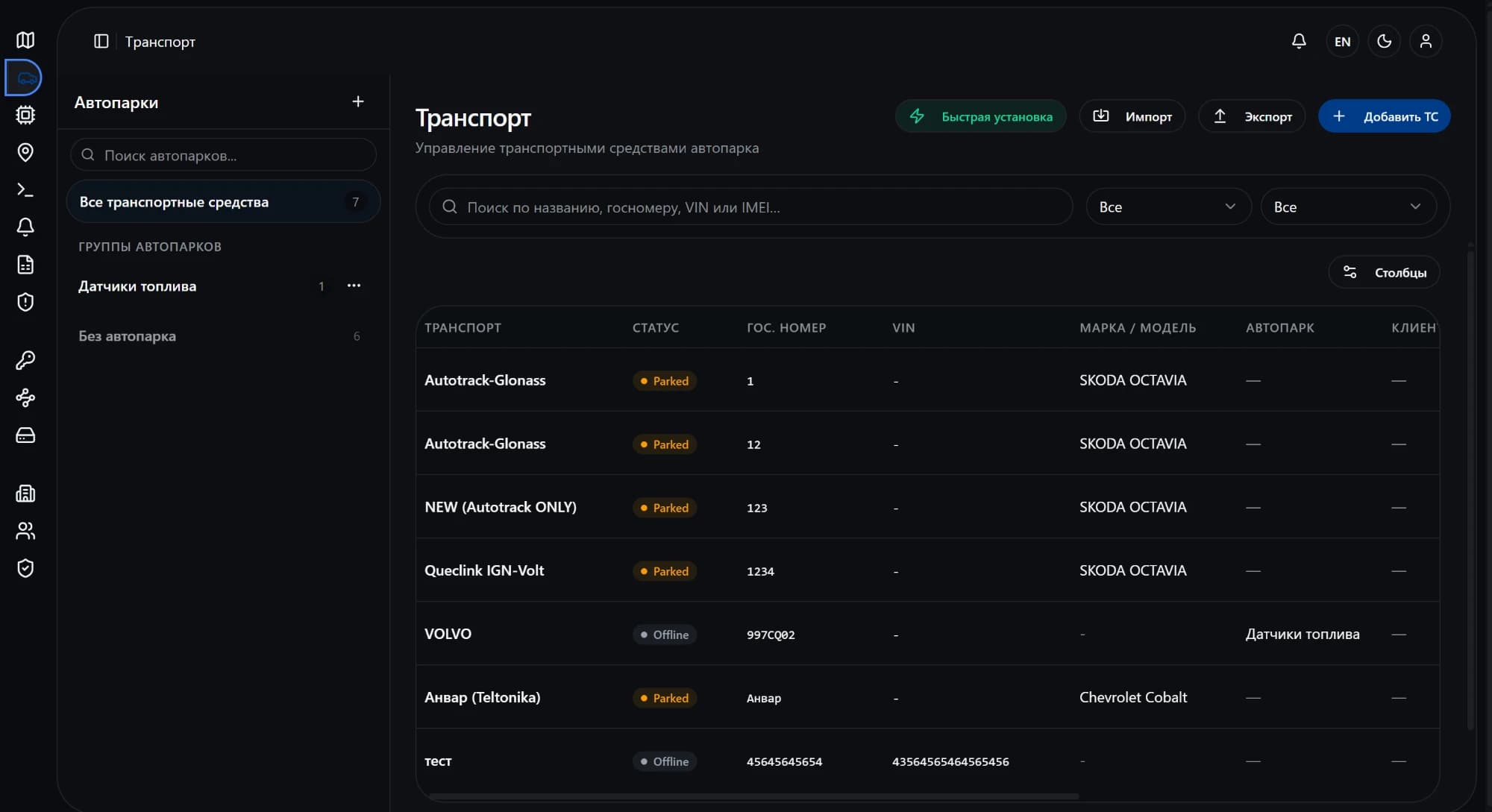
Task: Open the shield check sidebar icon
Action: 25,568
